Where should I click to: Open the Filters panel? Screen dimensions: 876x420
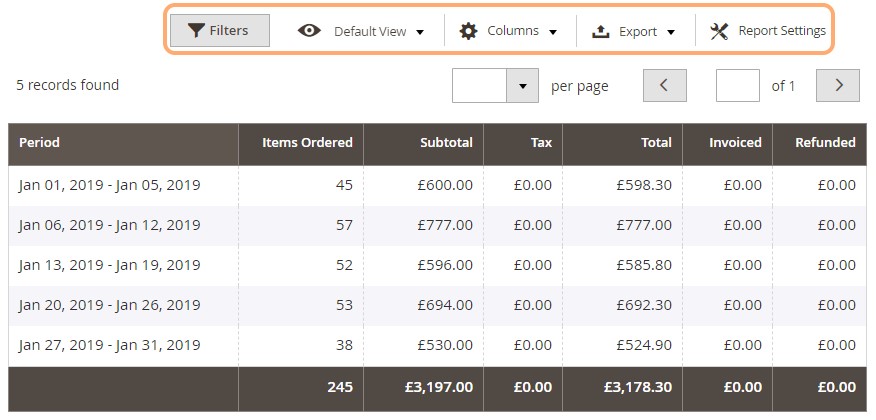(x=220, y=31)
